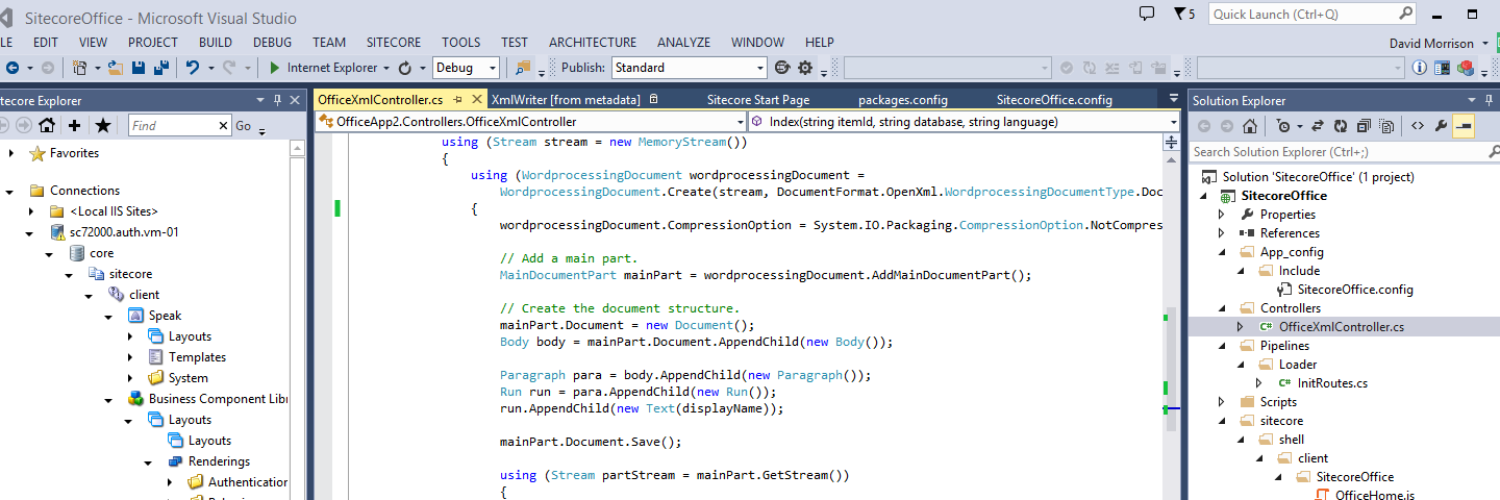Toggle auto-hide pin of Sitecore Explorer

(x=277, y=100)
